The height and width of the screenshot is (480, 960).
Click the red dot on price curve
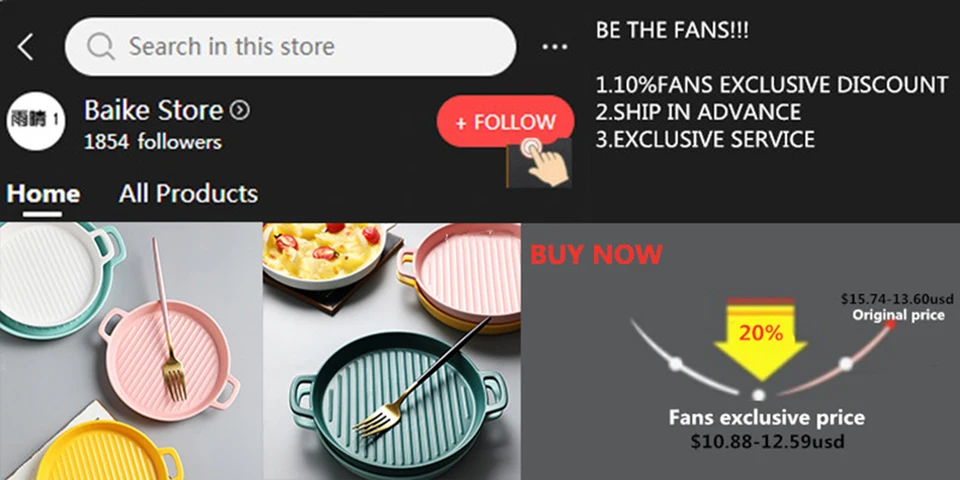tap(891, 324)
